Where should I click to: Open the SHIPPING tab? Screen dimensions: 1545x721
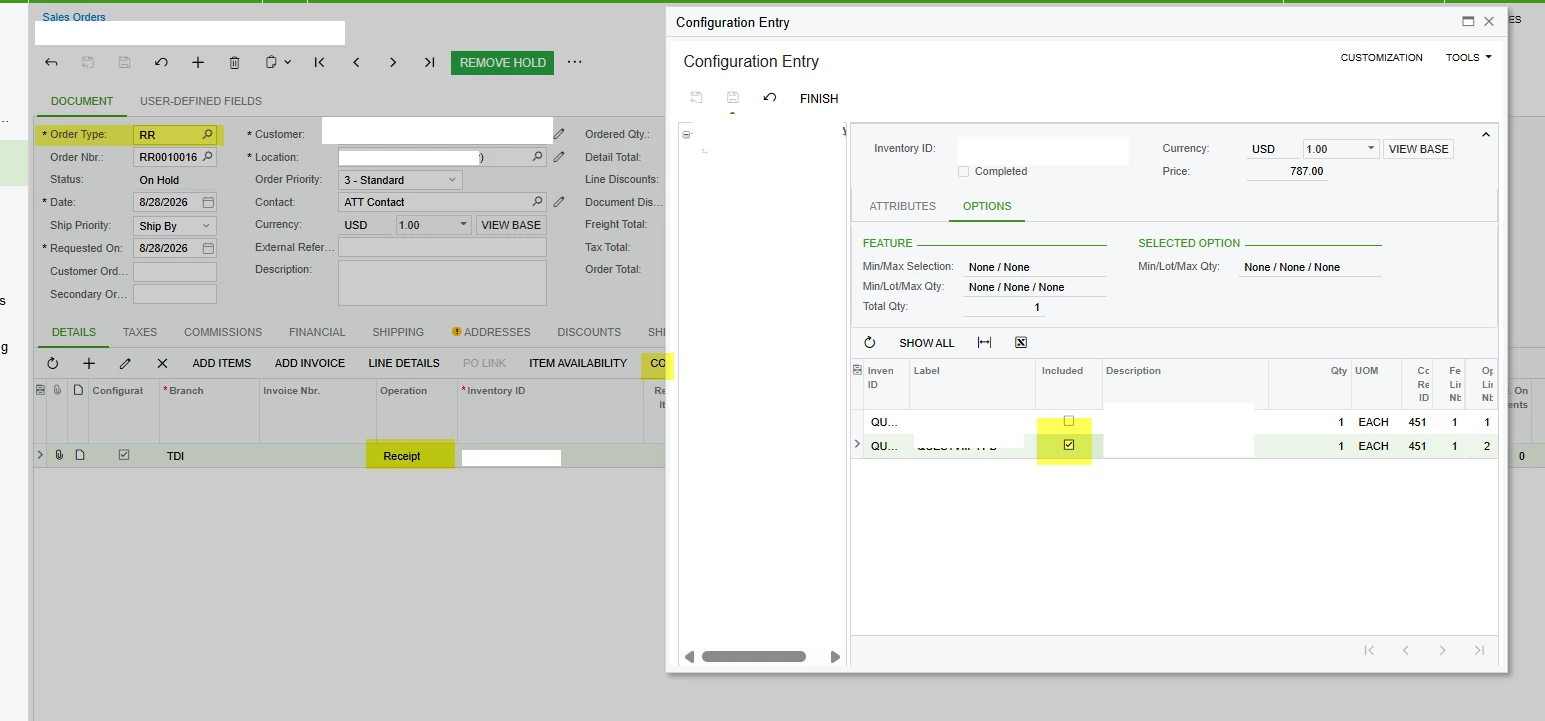[398, 332]
